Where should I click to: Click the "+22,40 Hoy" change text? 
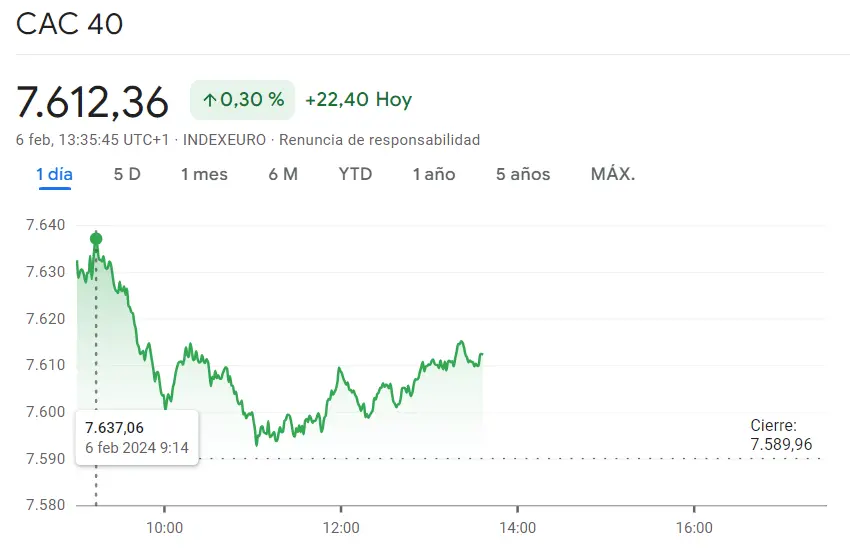(358, 100)
